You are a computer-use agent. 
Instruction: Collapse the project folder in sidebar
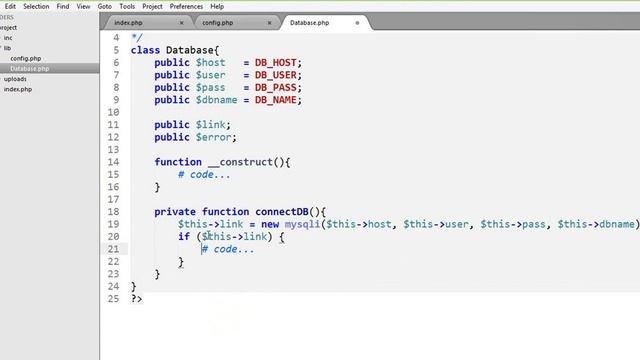(x=9, y=27)
